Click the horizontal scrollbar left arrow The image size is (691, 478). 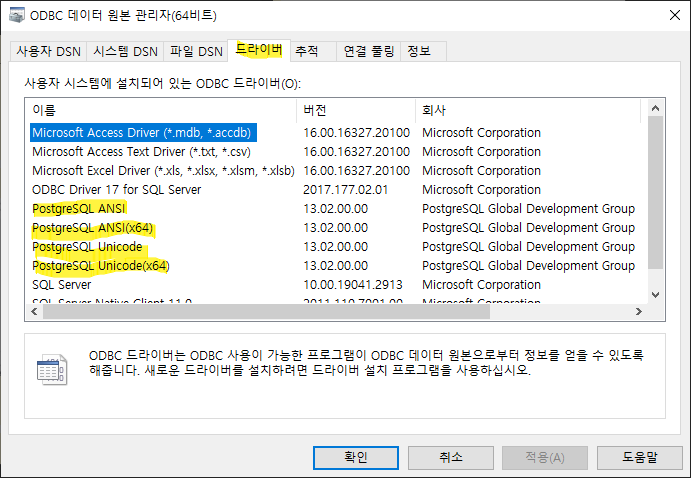click(x=34, y=311)
